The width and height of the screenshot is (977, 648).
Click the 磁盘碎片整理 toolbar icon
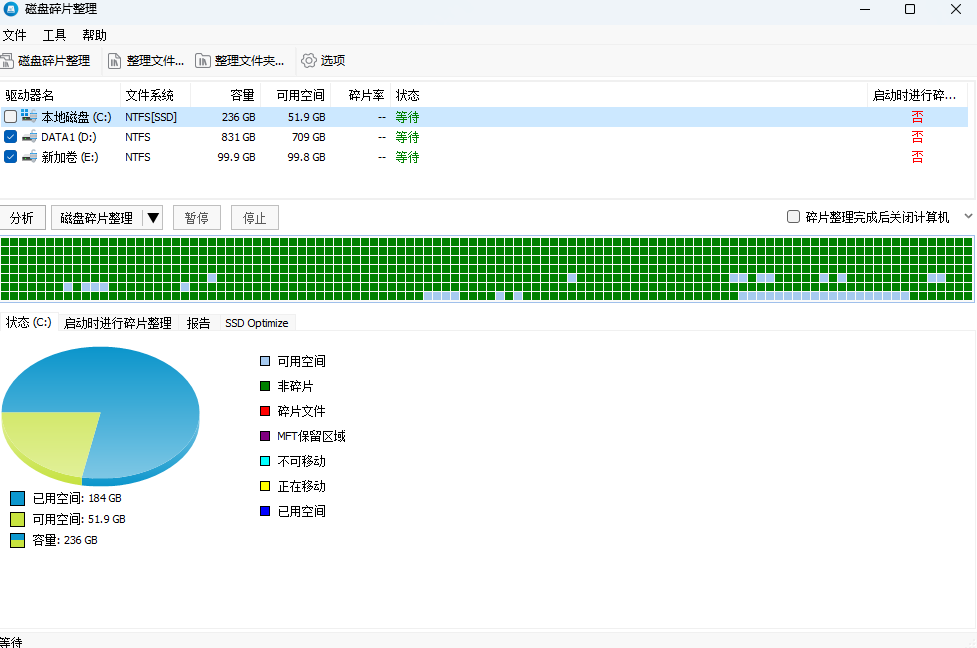[8, 60]
